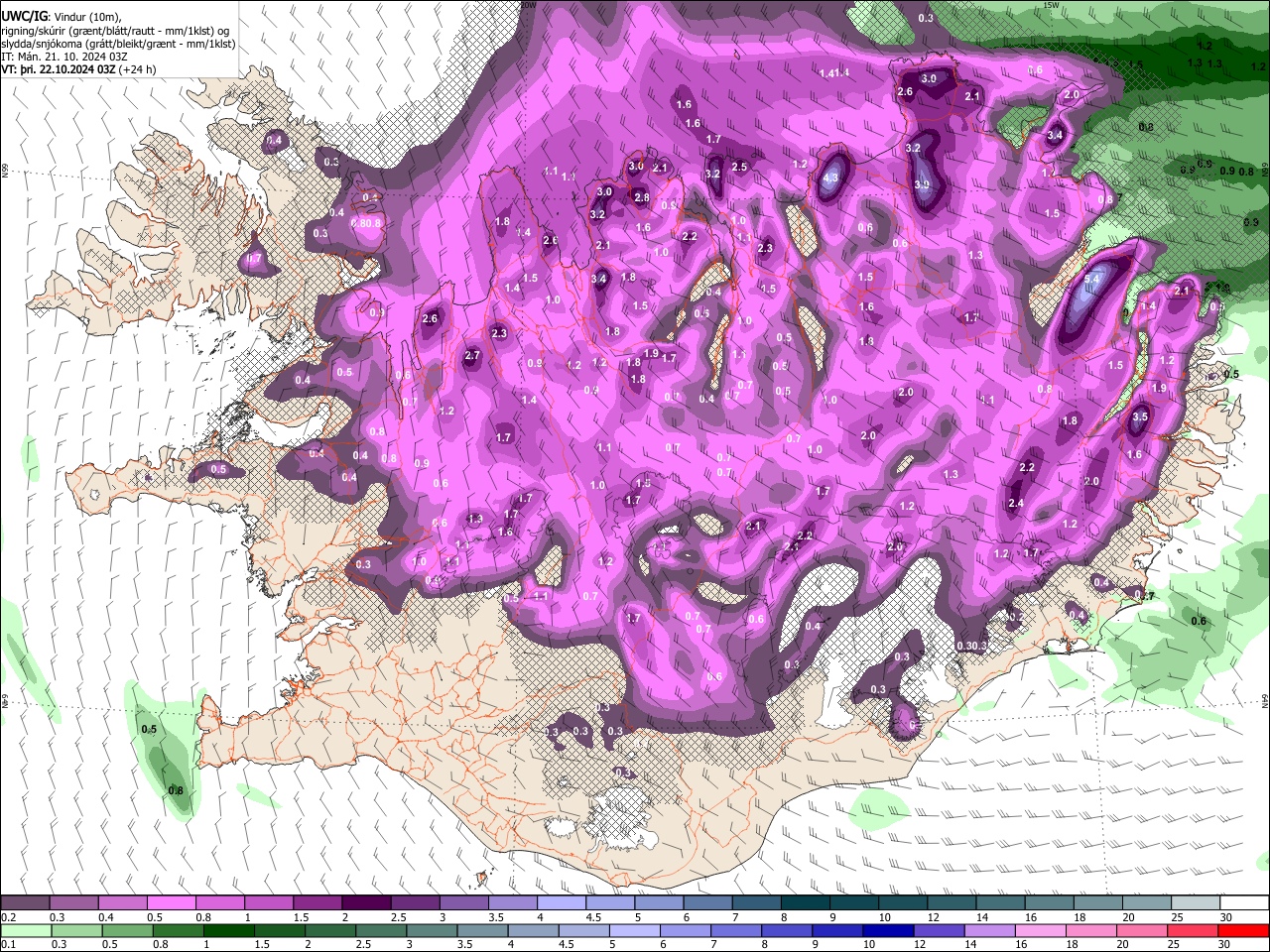Click the dark green swatch labeled 1, lower legend
1270x952 pixels.
point(228,931)
